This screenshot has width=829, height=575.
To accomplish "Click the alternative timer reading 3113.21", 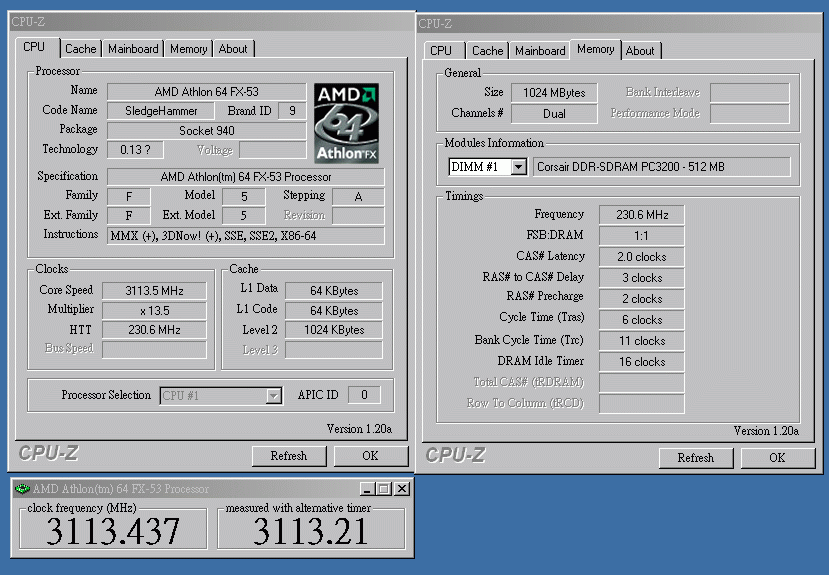I will pyautogui.click(x=311, y=531).
